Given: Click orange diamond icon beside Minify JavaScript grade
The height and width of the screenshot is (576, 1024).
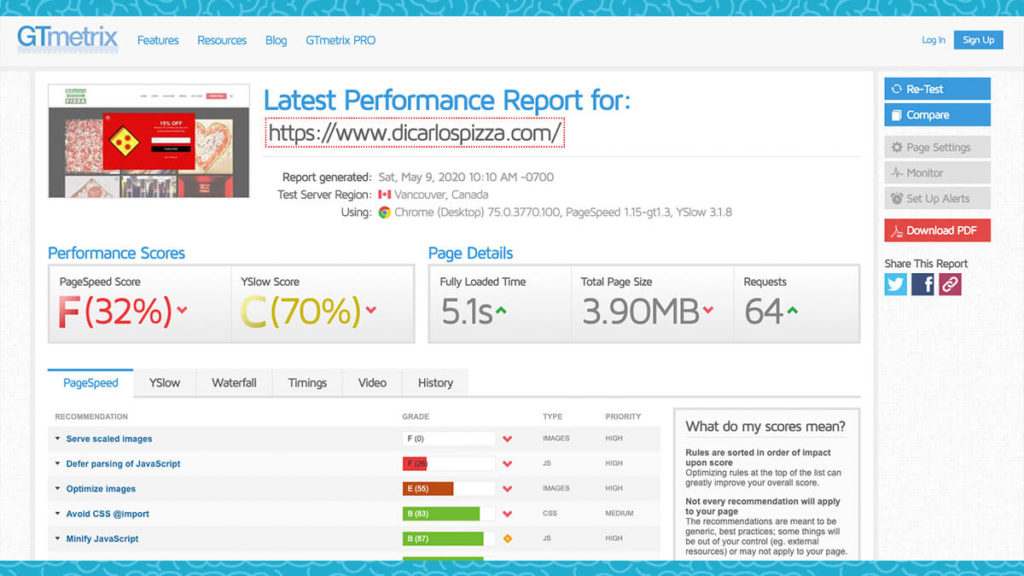Looking at the screenshot, I should click(x=507, y=539).
